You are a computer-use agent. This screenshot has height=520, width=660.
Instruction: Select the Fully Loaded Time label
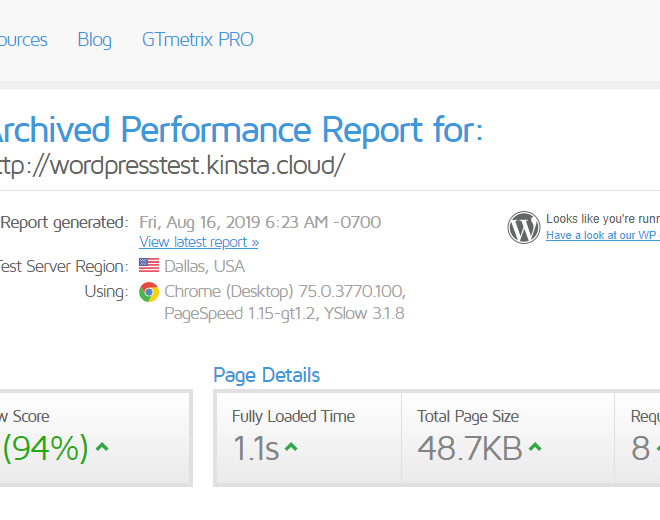[293, 416]
